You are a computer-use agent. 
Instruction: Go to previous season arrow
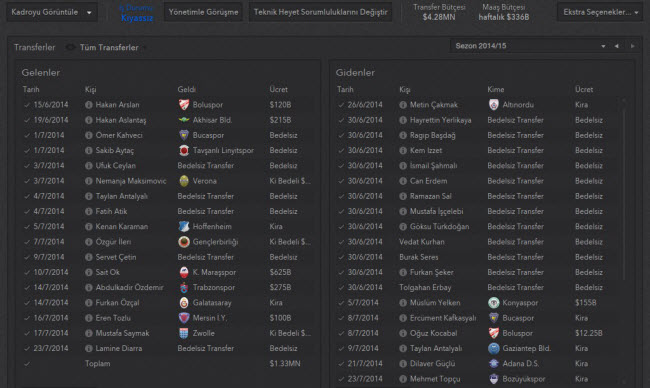pos(616,46)
